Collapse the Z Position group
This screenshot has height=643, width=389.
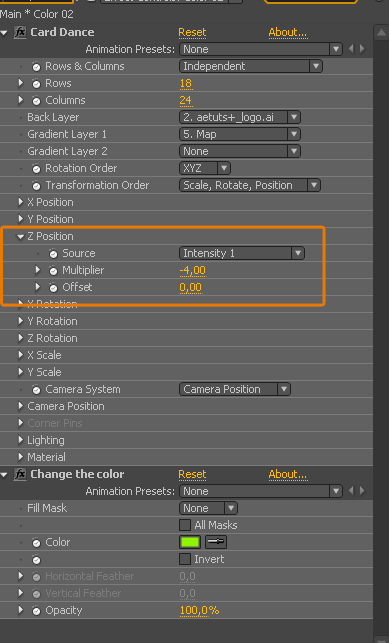pos(20,236)
